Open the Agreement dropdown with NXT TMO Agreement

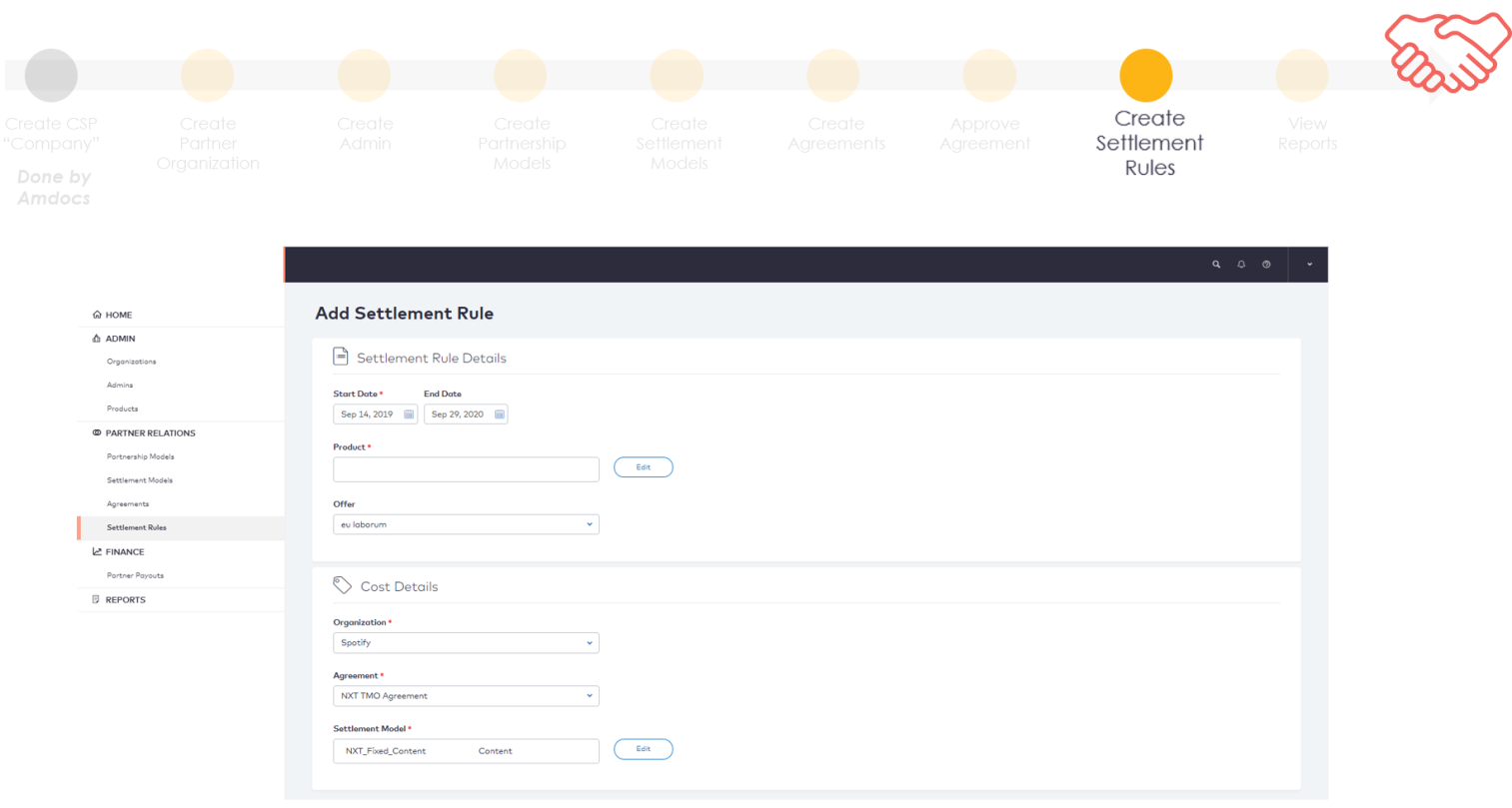coord(466,696)
